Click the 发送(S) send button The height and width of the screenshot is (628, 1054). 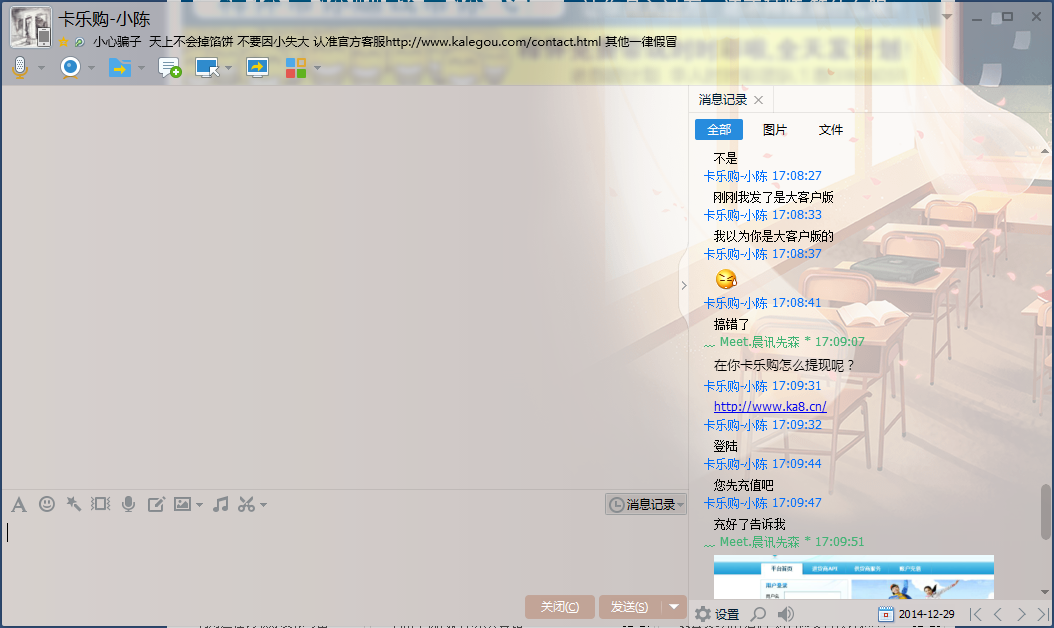point(629,607)
